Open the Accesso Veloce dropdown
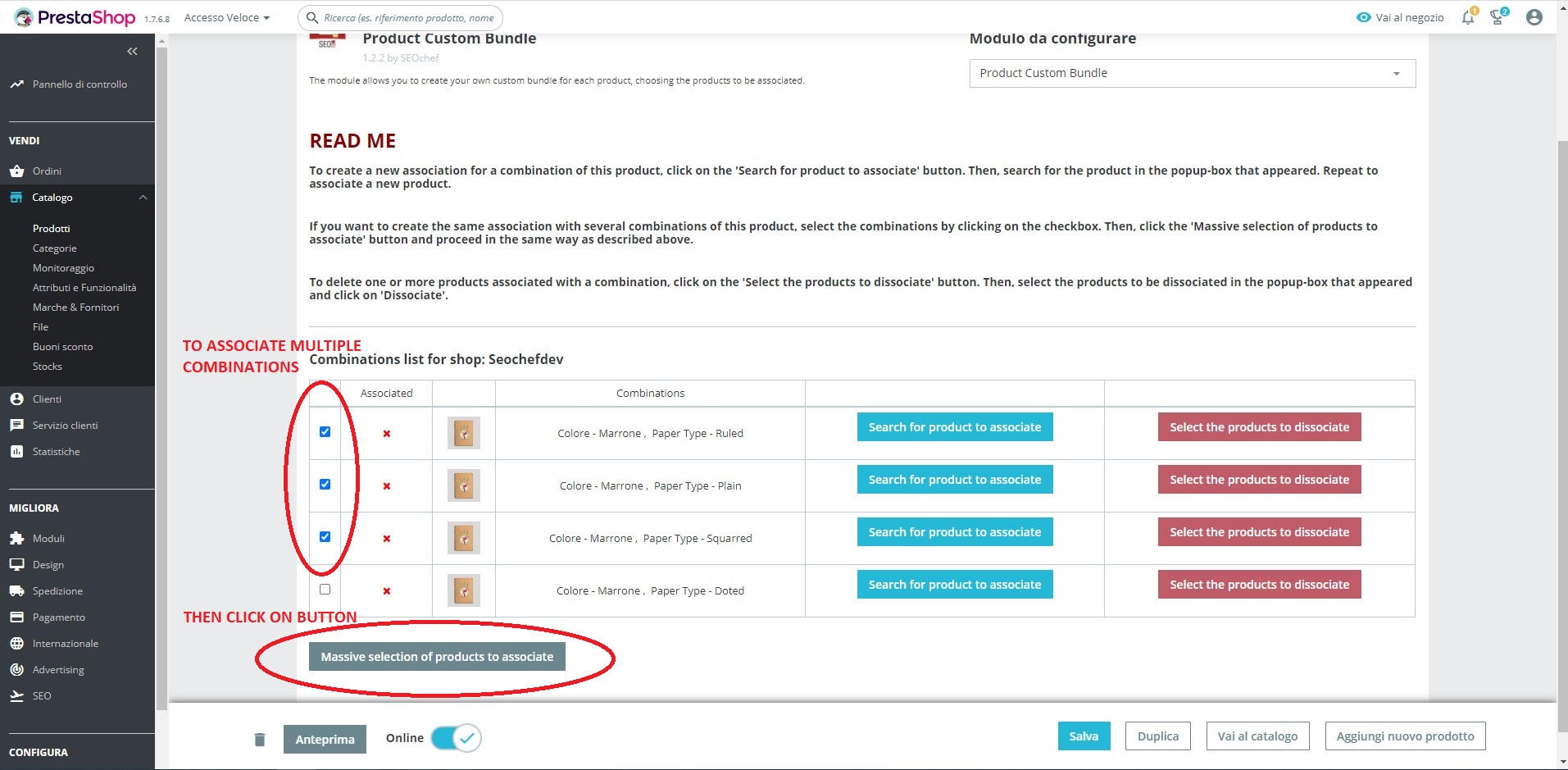This screenshot has width=1568, height=770. click(x=227, y=17)
